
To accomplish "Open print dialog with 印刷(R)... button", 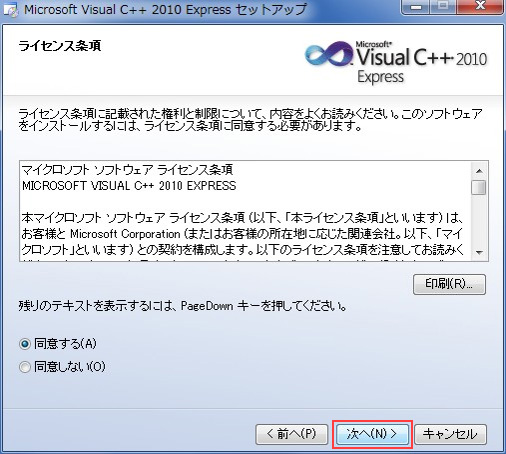I will click(449, 284).
